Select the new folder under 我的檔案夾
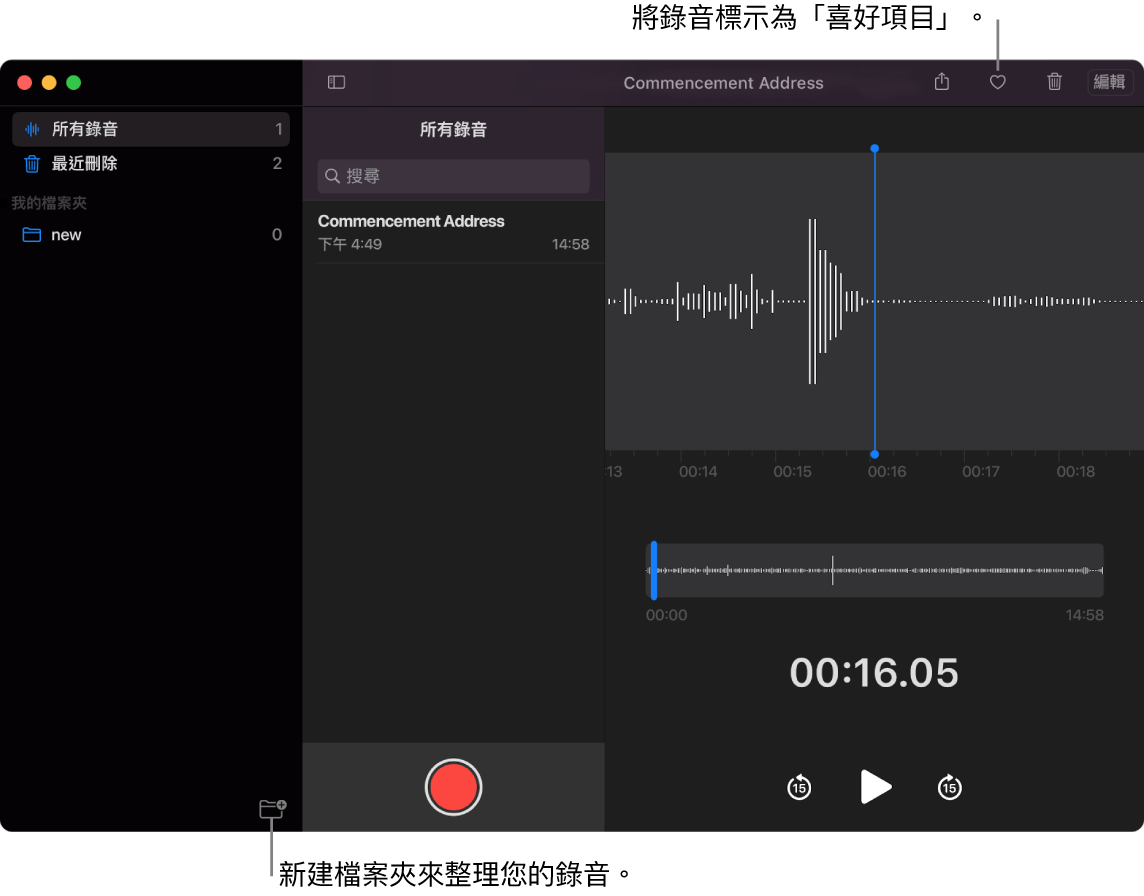This screenshot has height=896, width=1144. 66,234
